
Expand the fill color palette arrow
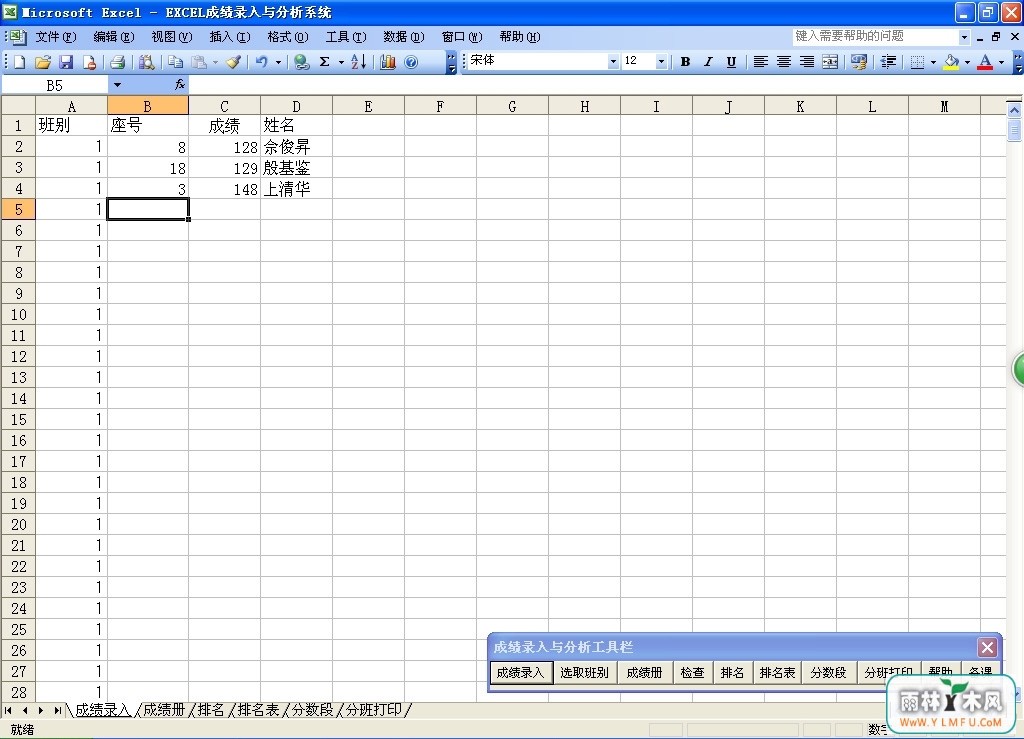coord(967,62)
